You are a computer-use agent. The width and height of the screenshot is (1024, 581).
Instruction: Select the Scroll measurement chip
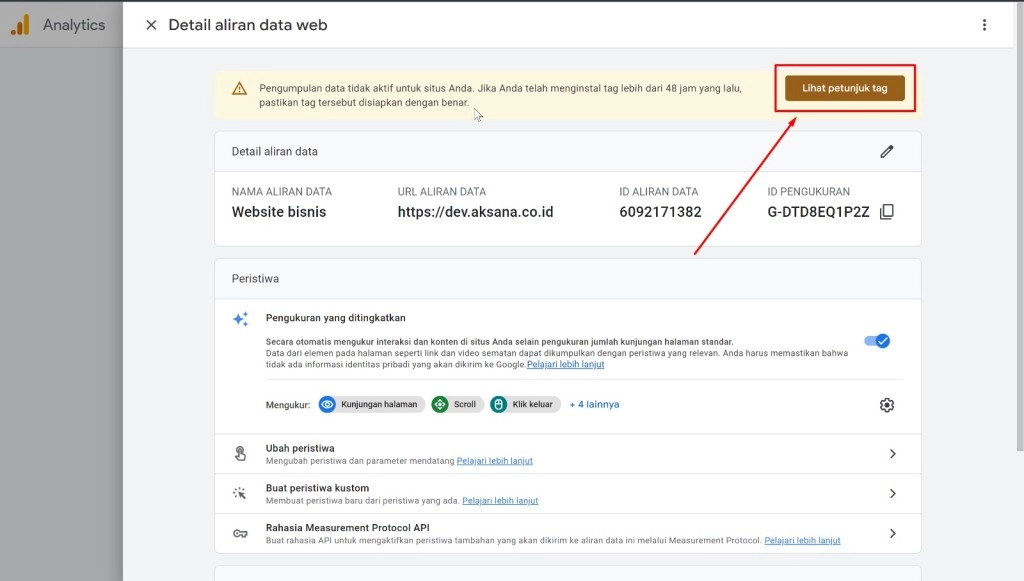[457, 405]
